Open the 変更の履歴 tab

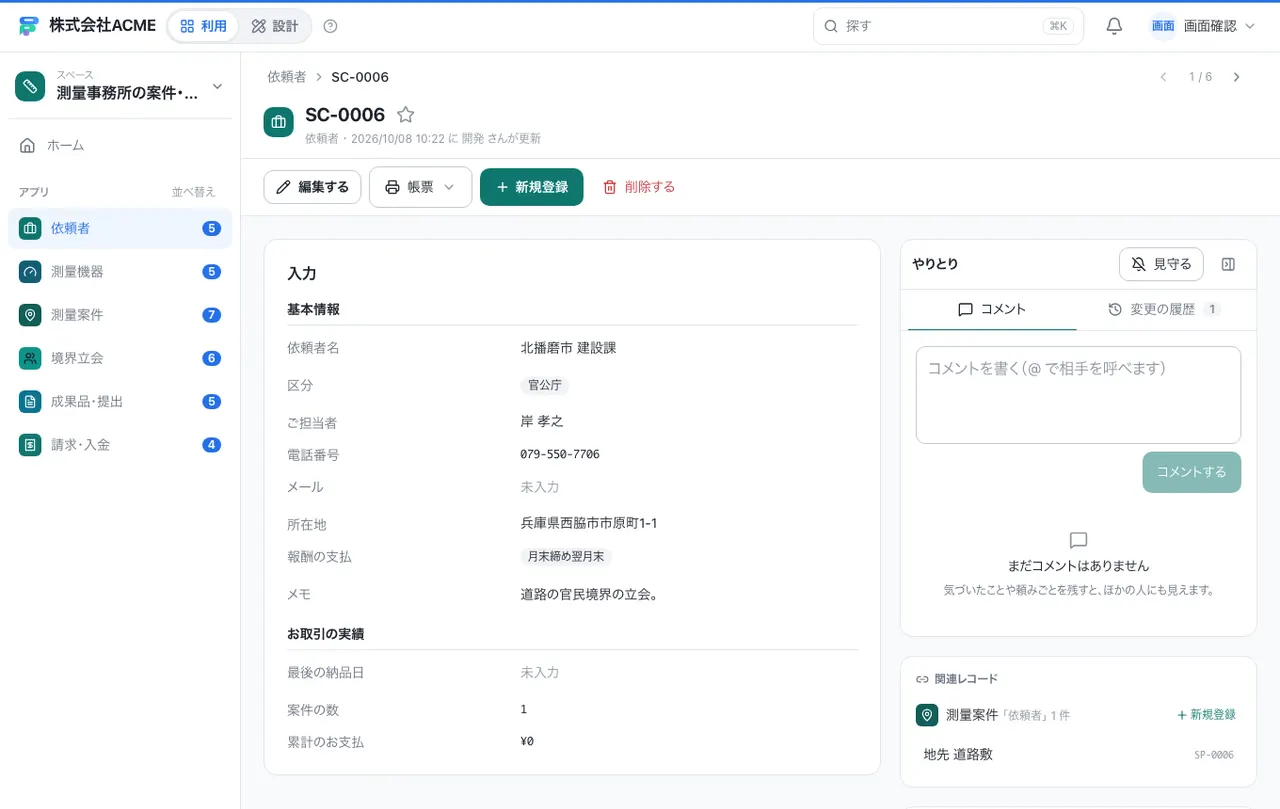pos(1164,310)
